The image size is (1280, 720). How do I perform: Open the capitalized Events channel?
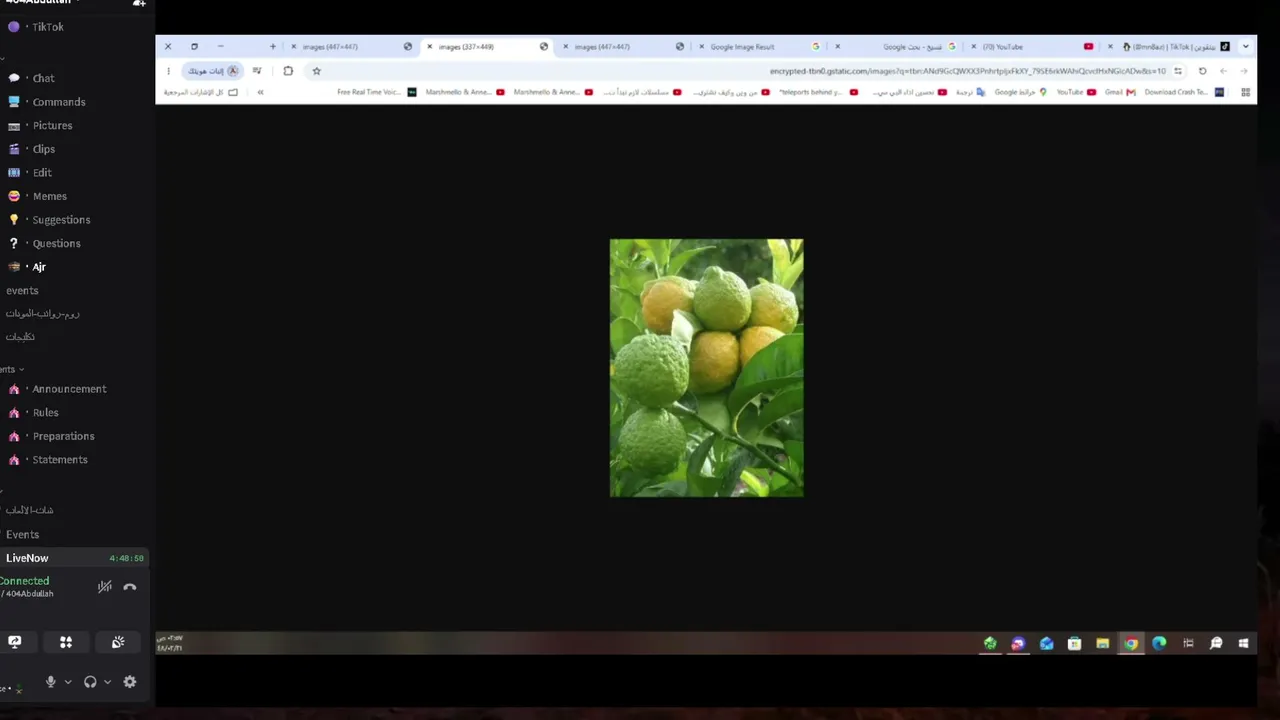click(x=22, y=535)
